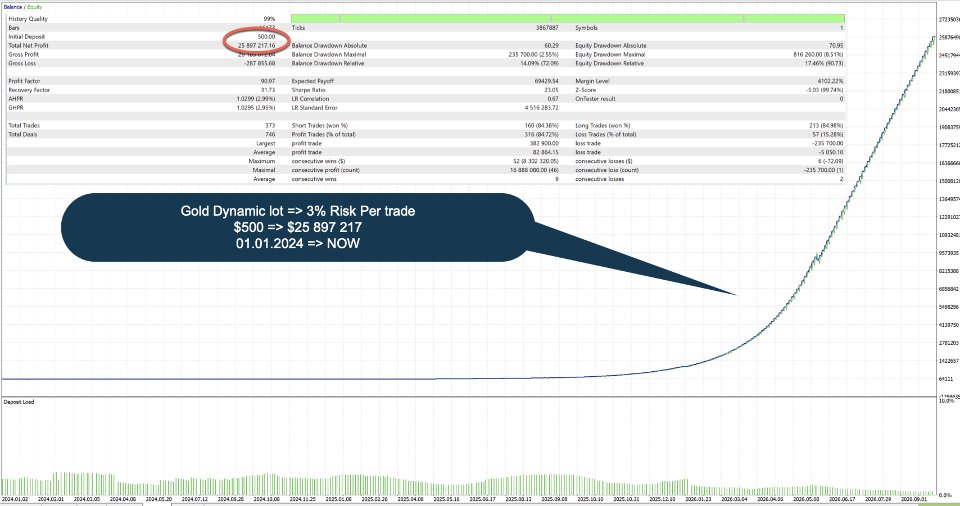The height and width of the screenshot is (506, 960).
Task: Select Equity Drawdown Maximal label
Action: pos(610,55)
